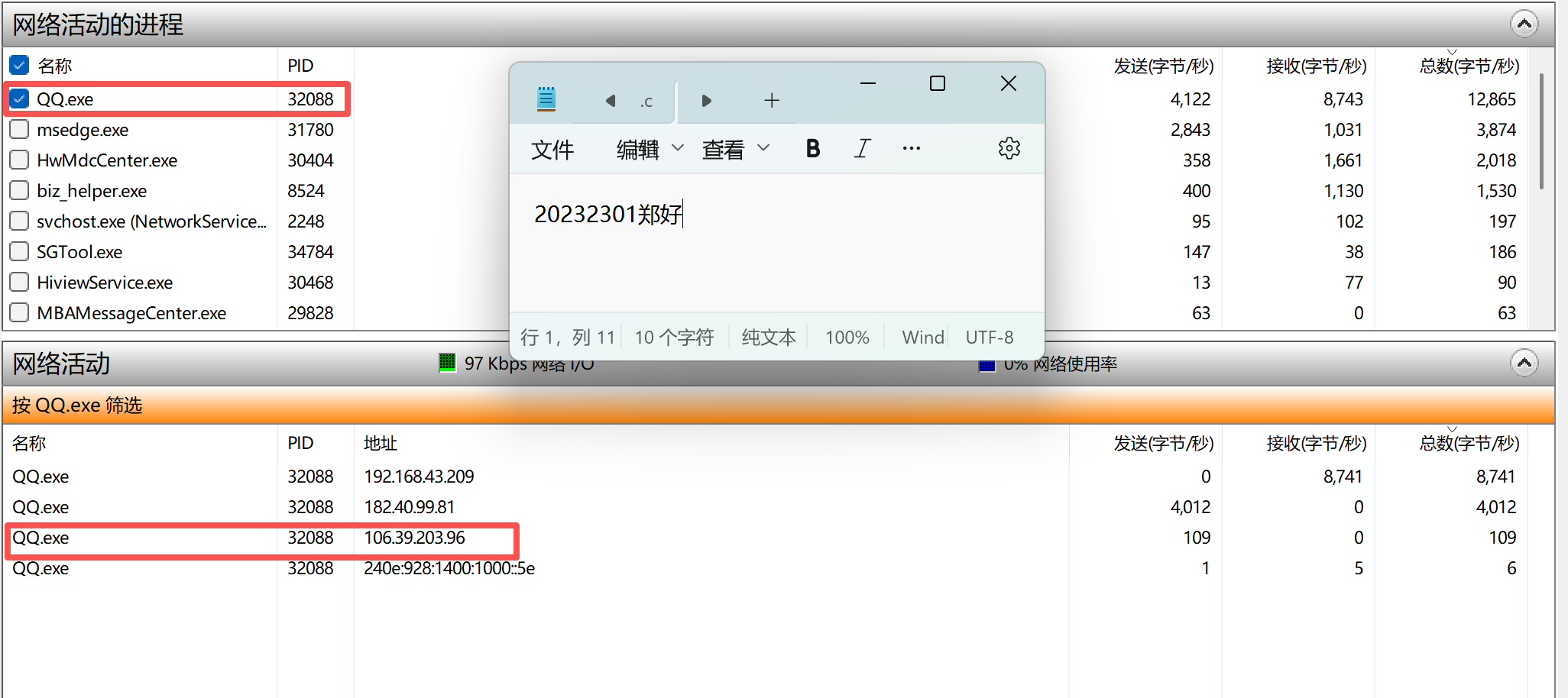This screenshot has height=698, width=1568.
Task: Click the 8,743 received bytes value
Action: coord(1343,99)
